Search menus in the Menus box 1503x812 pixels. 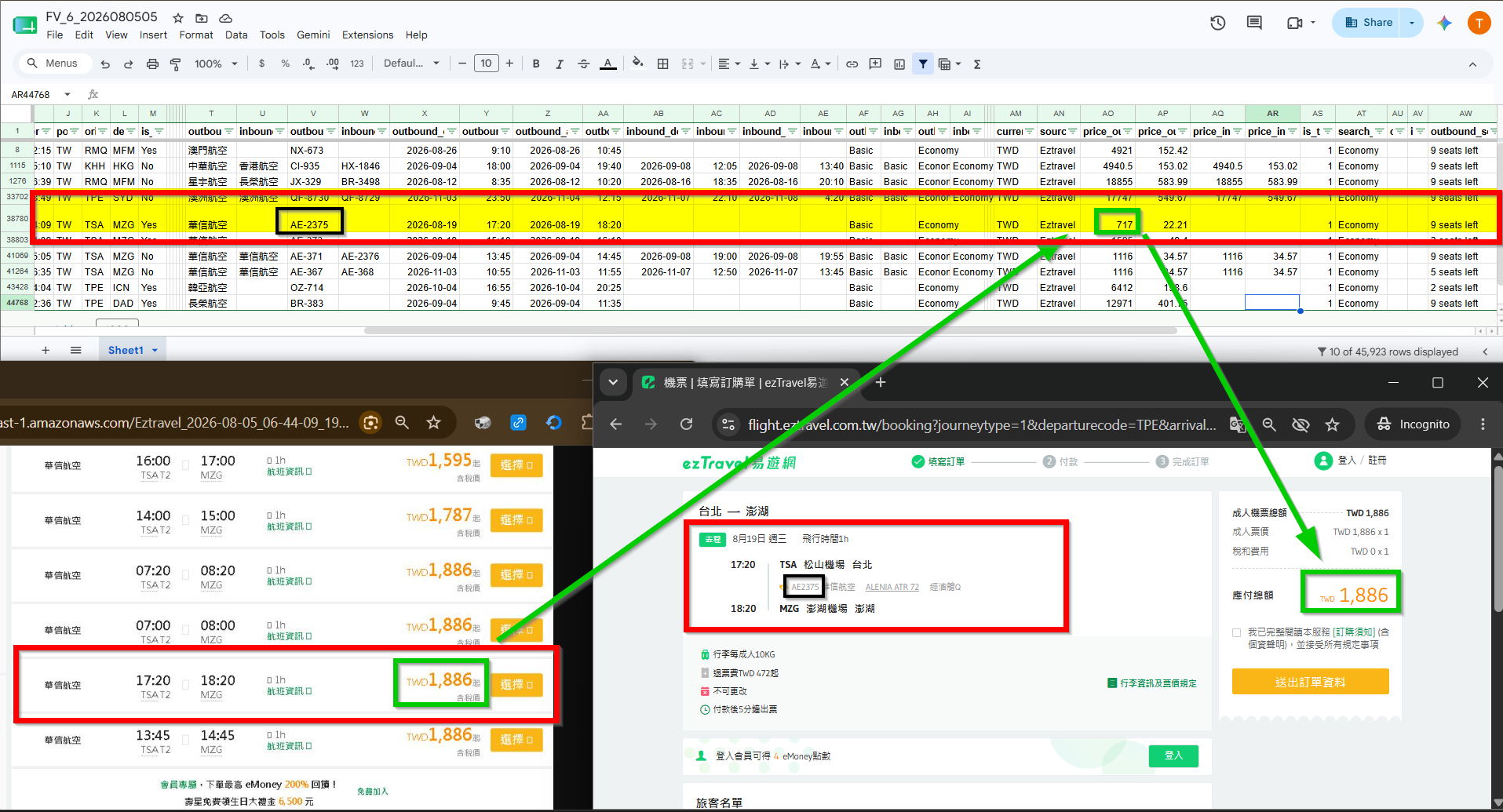tap(53, 64)
